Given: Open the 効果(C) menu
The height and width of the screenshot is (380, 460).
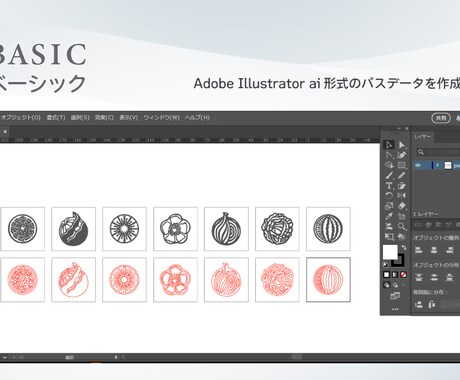Looking at the screenshot, I should pos(104,117).
